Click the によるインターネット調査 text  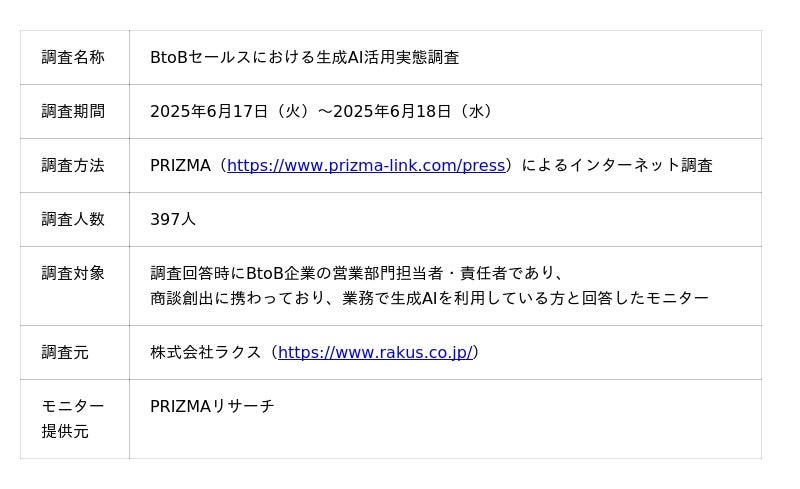[x=618, y=165]
